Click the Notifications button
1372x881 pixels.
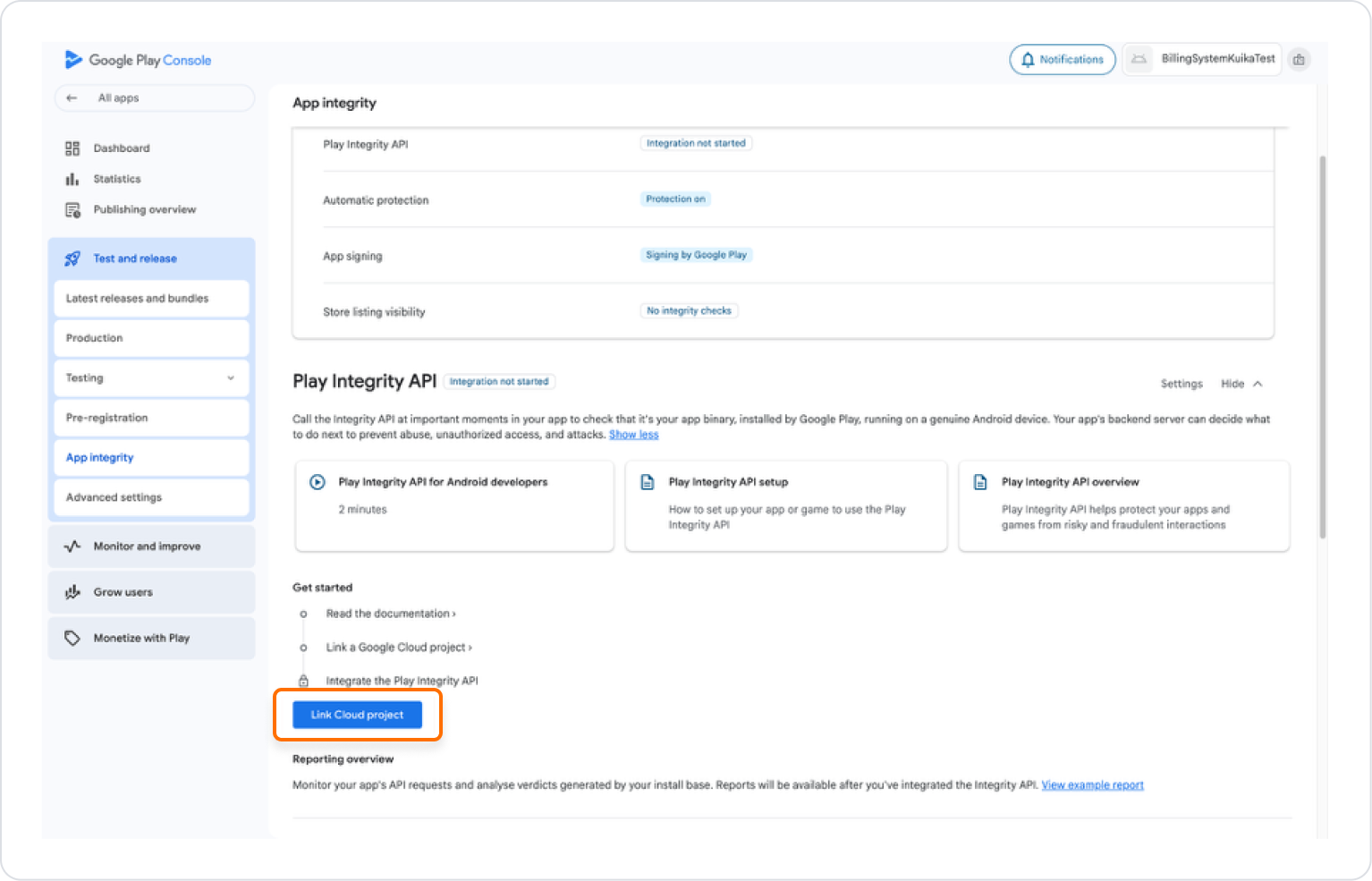(x=1063, y=60)
